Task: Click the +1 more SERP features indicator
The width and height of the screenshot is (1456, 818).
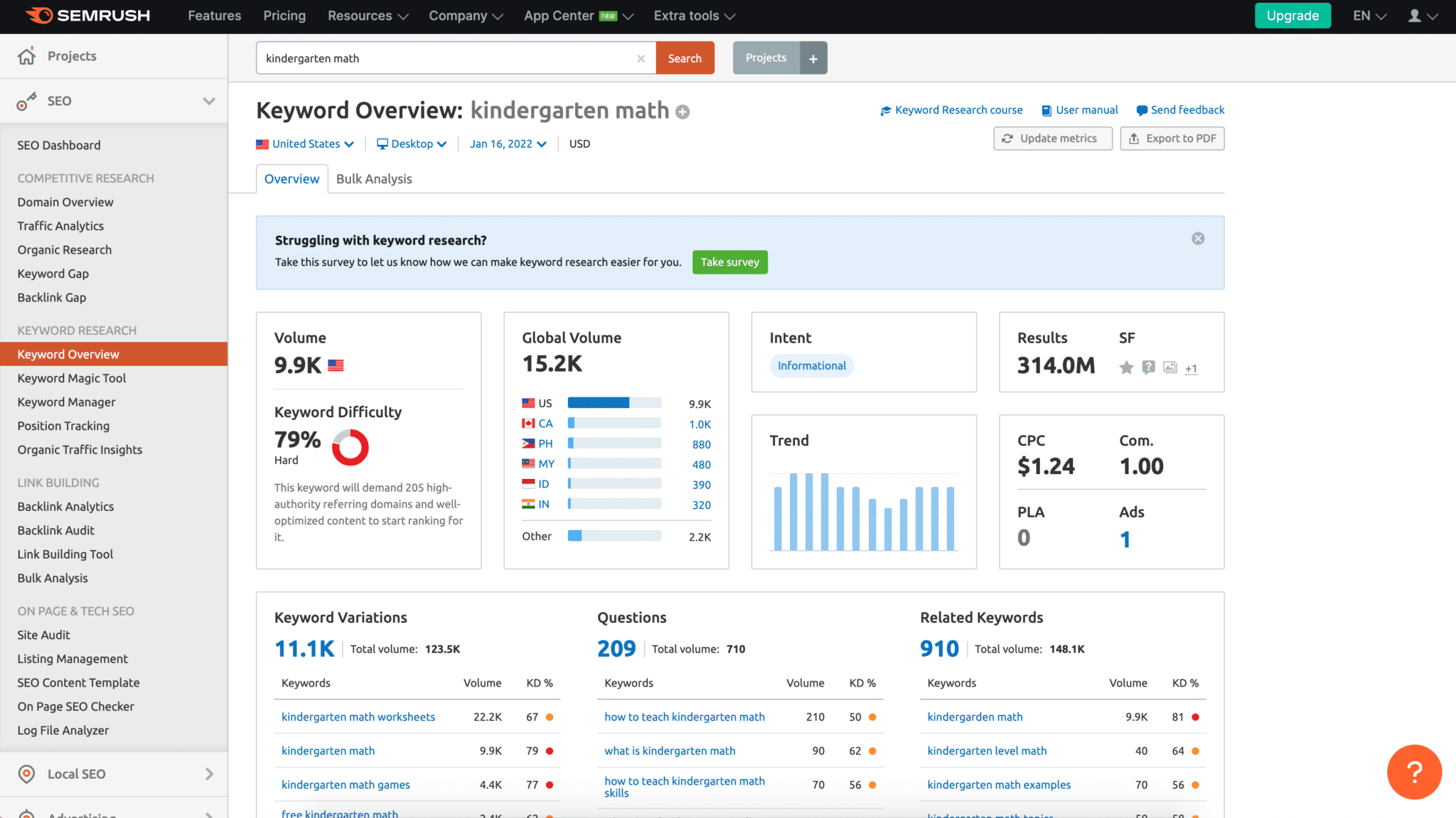Action: click(x=1191, y=368)
